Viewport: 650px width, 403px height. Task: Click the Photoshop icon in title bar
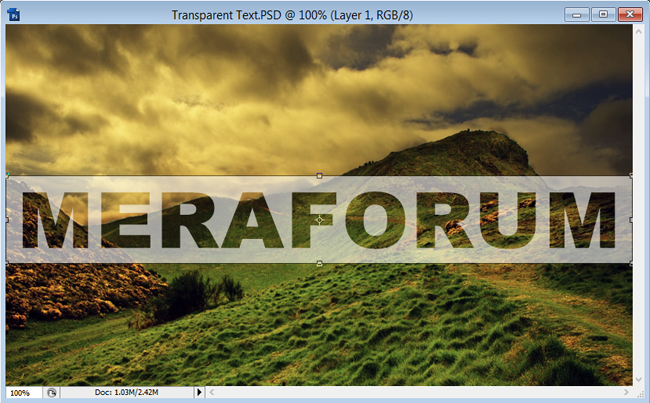[x=15, y=14]
